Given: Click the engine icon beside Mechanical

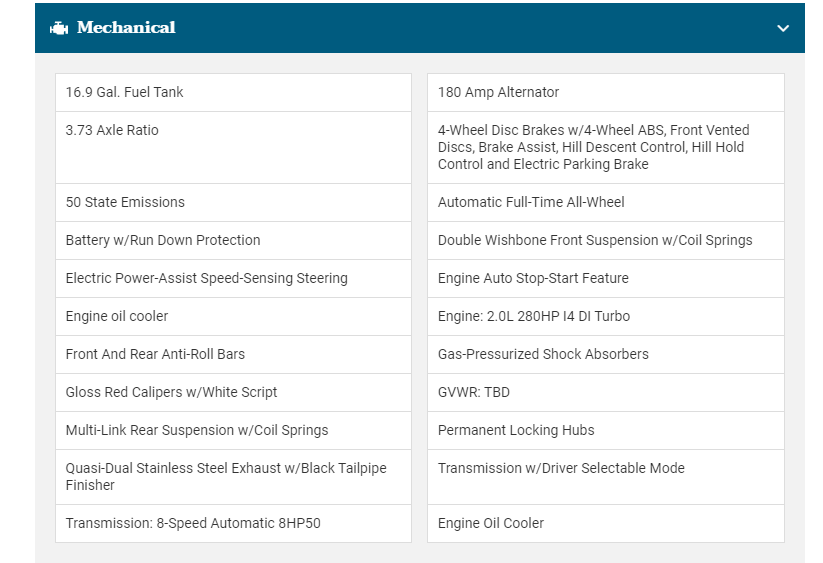Looking at the screenshot, I should tap(59, 28).
